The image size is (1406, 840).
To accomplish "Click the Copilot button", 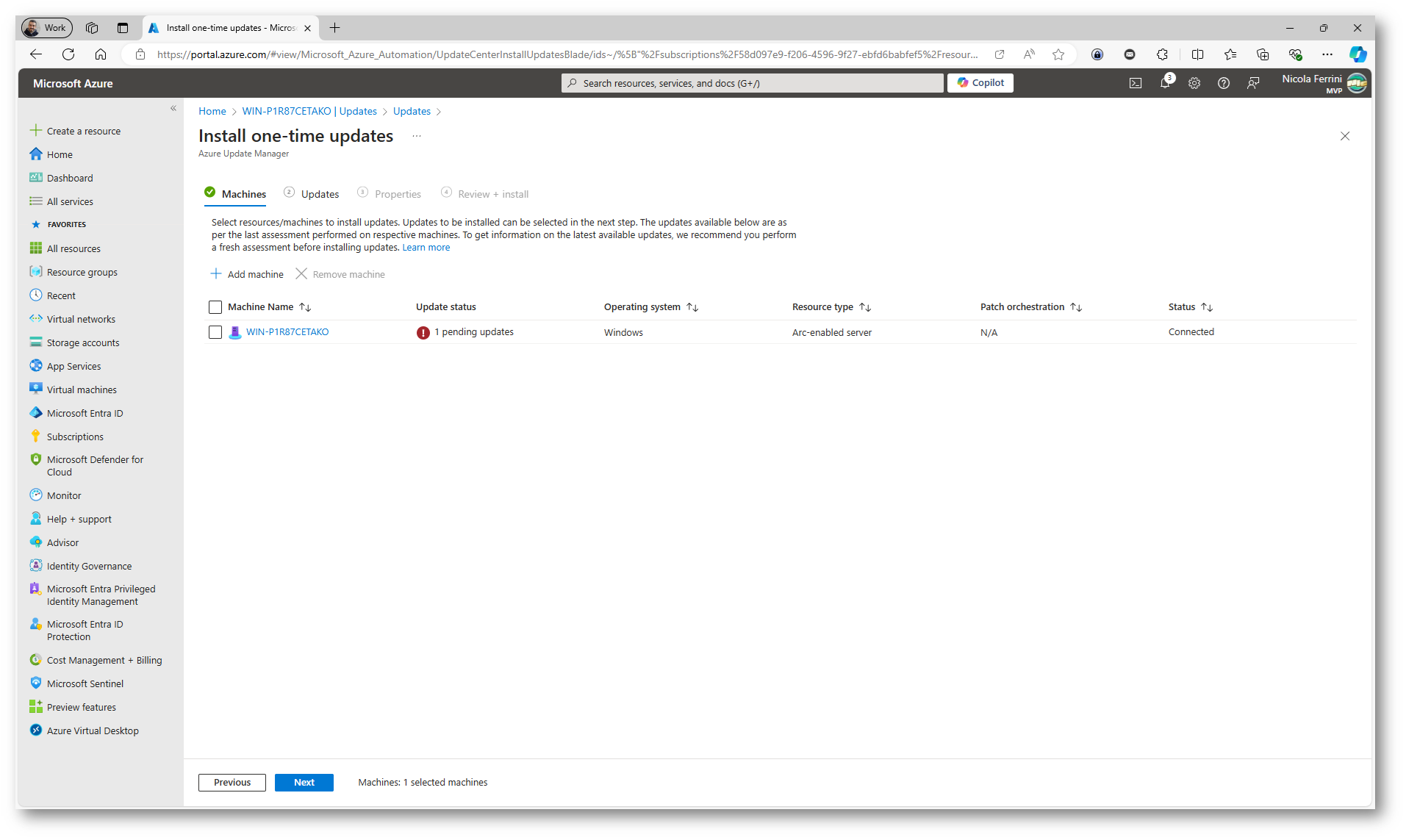I will [980, 83].
